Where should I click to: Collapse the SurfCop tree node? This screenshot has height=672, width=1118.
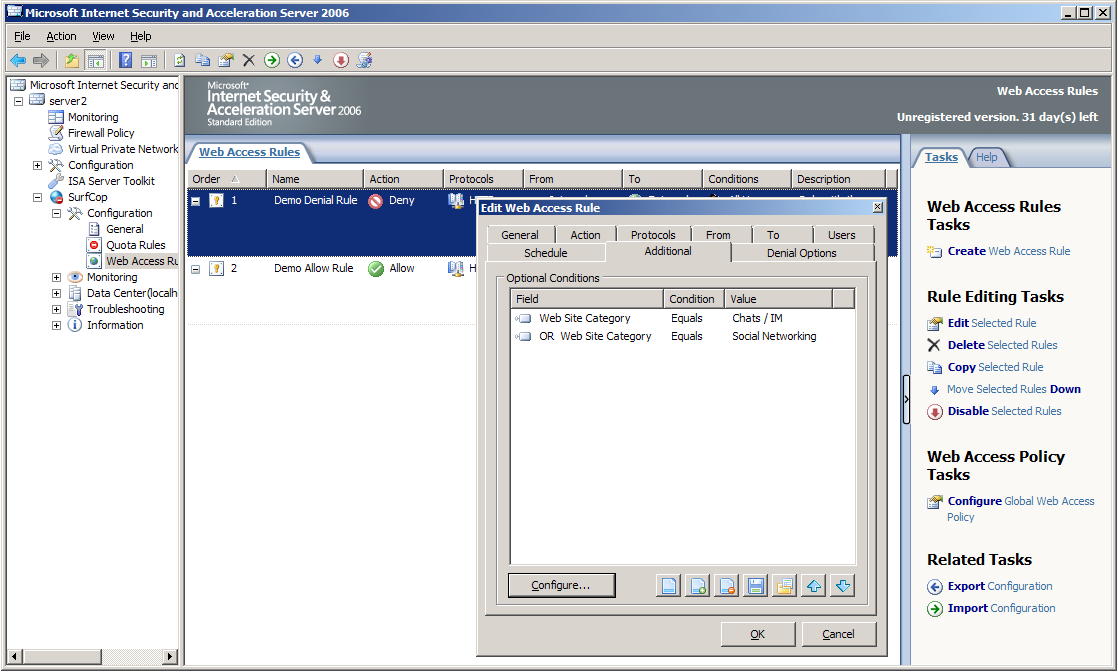coord(37,198)
